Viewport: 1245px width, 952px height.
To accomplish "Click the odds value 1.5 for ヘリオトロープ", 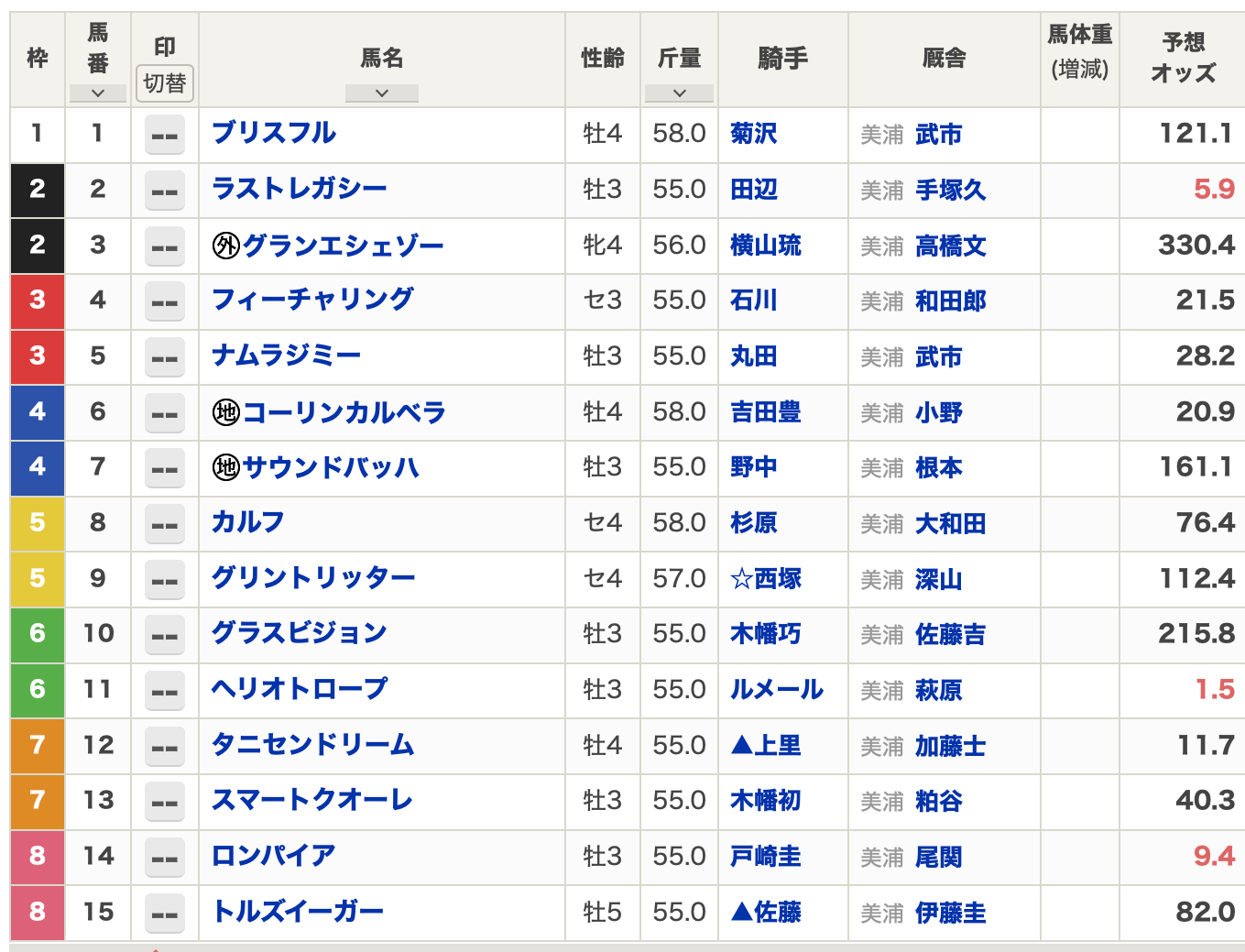I will point(1215,690).
